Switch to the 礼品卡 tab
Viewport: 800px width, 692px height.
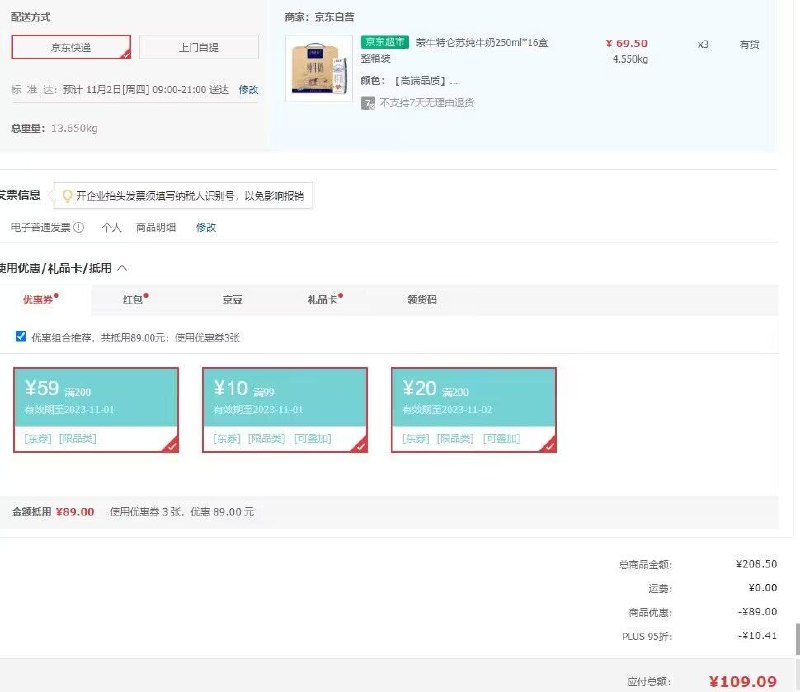[325, 300]
